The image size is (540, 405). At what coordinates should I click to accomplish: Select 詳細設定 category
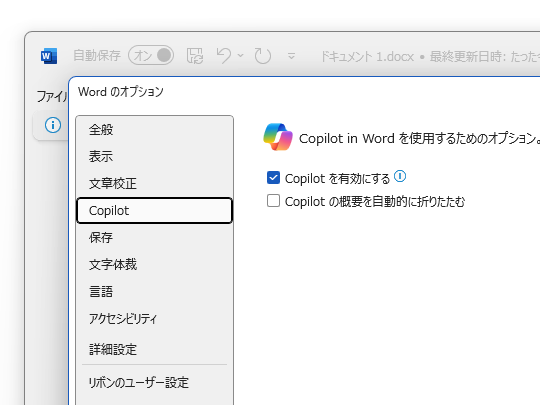tap(154, 349)
